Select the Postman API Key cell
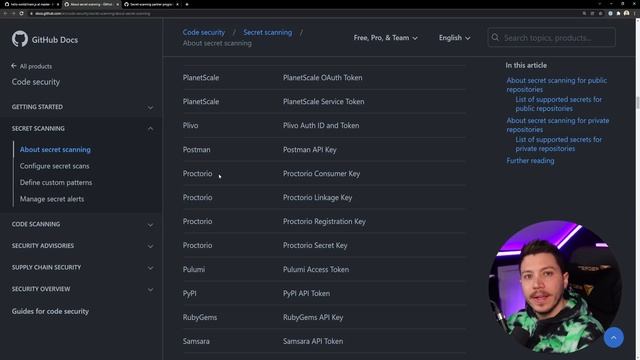This screenshot has height=360, width=640. [309, 150]
